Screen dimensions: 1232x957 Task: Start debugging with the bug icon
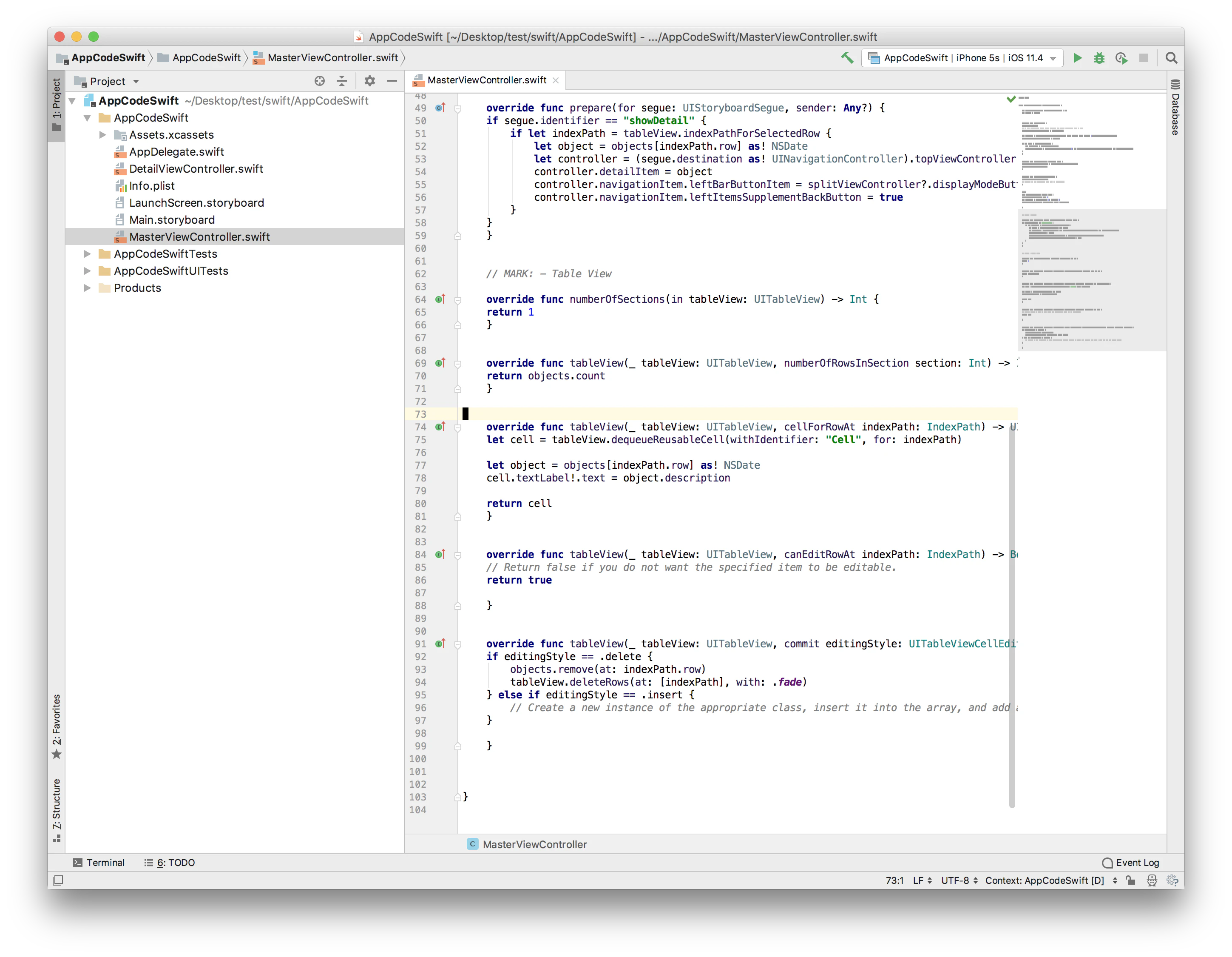1099,57
